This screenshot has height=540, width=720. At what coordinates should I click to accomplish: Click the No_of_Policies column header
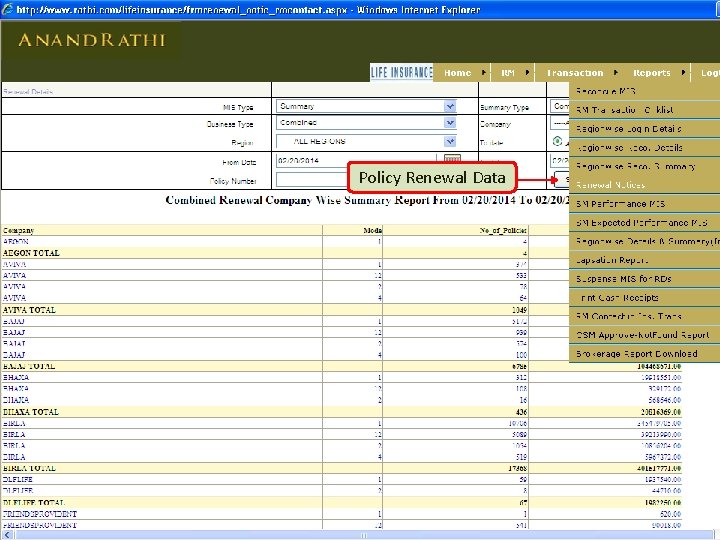click(x=503, y=231)
